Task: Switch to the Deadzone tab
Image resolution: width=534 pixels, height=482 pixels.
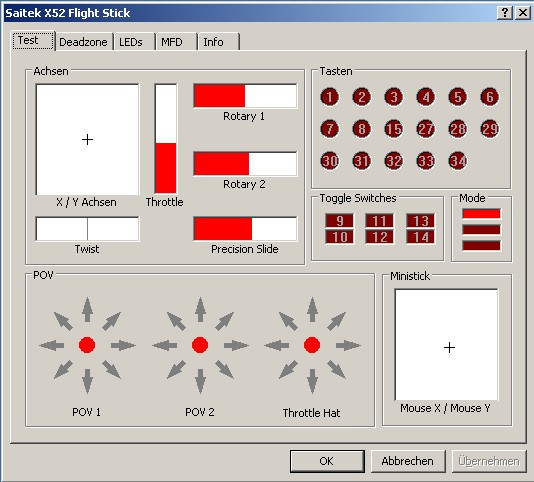Action: (x=84, y=42)
